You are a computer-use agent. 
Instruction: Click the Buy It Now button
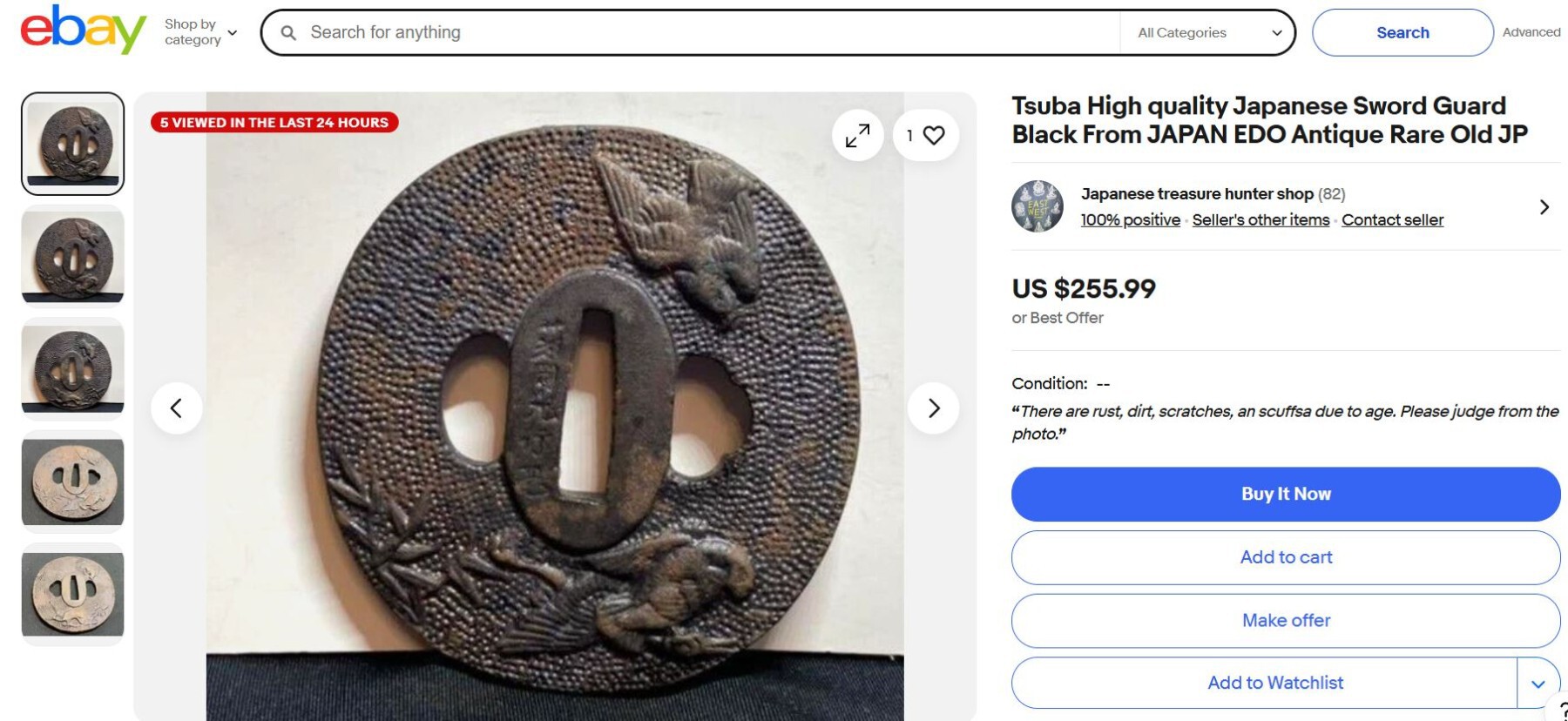(1285, 494)
